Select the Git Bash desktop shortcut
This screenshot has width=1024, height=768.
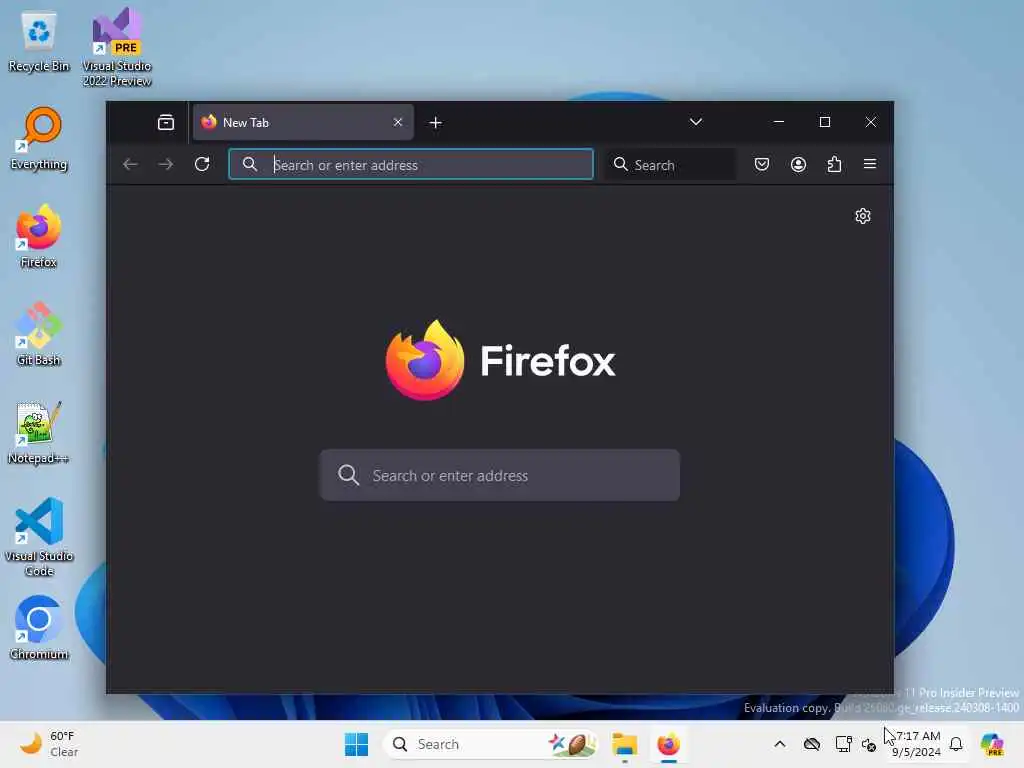(39, 334)
